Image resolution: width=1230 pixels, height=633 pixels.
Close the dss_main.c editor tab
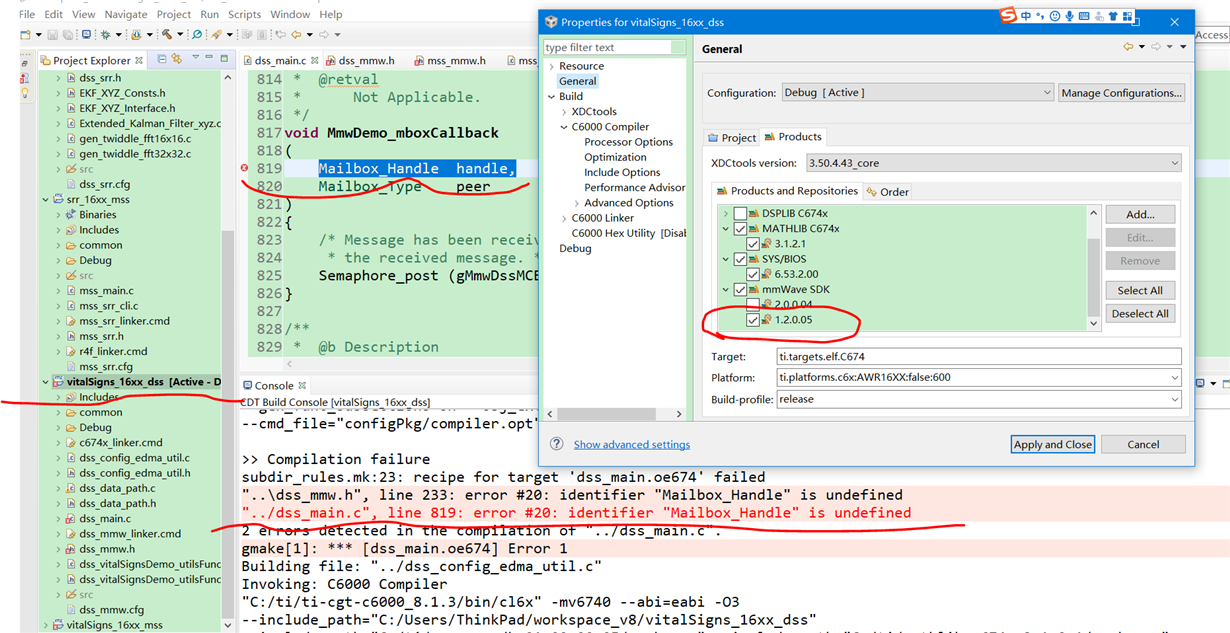314,60
